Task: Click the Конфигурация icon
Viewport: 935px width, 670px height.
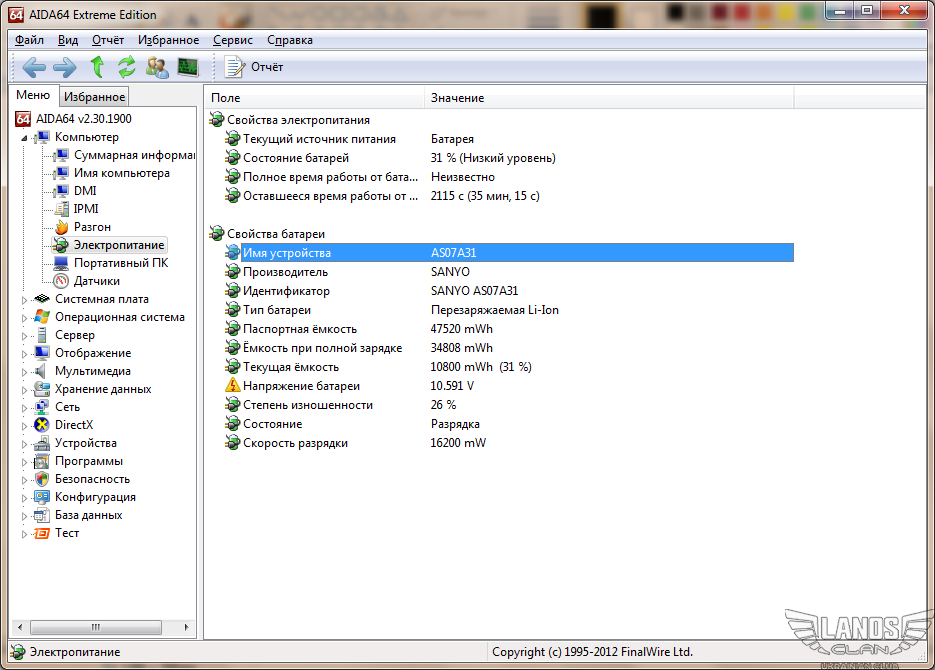Action: click(x=42, y=497)
